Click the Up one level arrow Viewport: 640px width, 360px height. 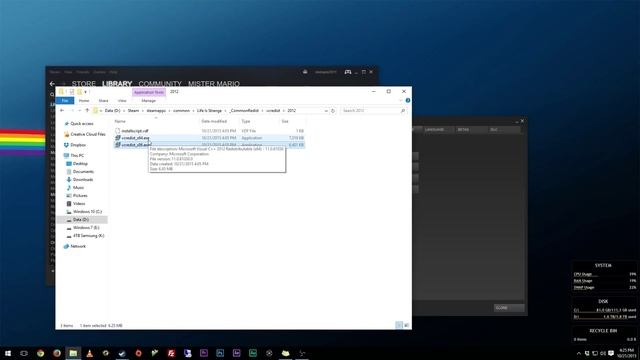[87, 111]
